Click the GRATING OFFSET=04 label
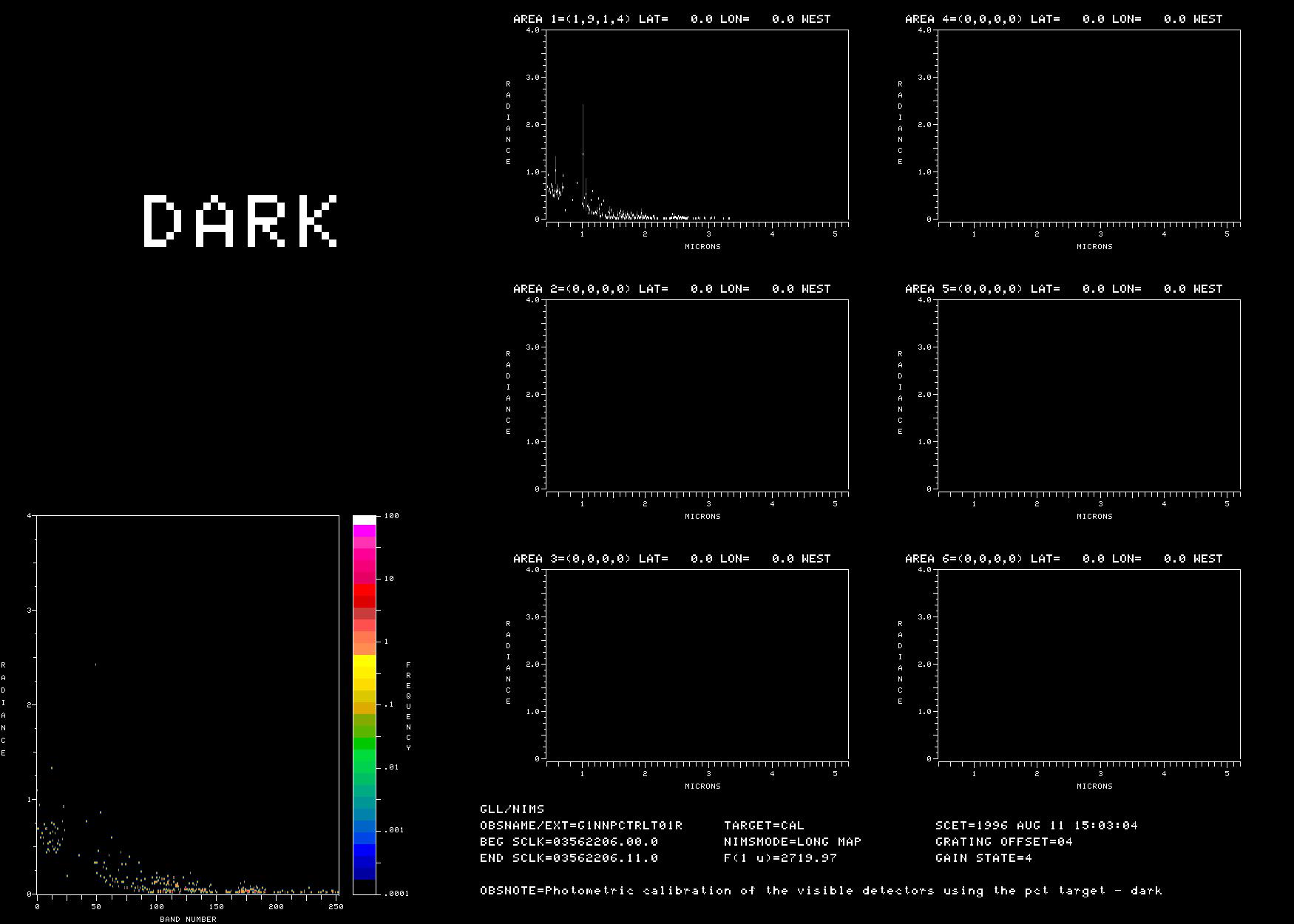Viewport: 1294px width, 924px height. (1003, 842)
